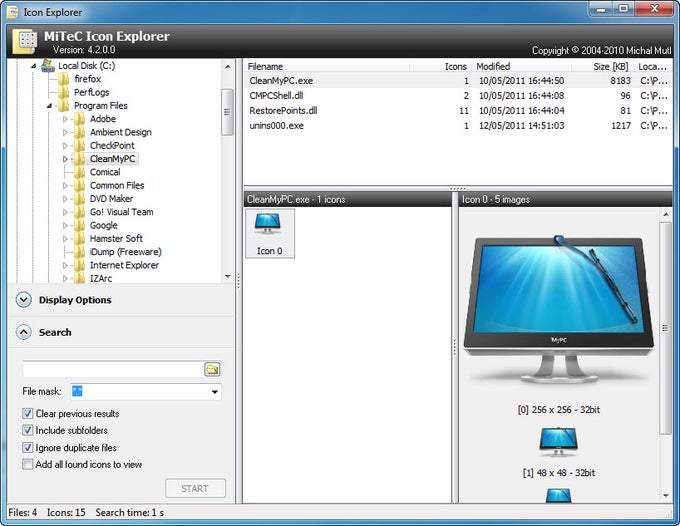Click the Go! Visual Team folder icon

click(x=79, y=212)
